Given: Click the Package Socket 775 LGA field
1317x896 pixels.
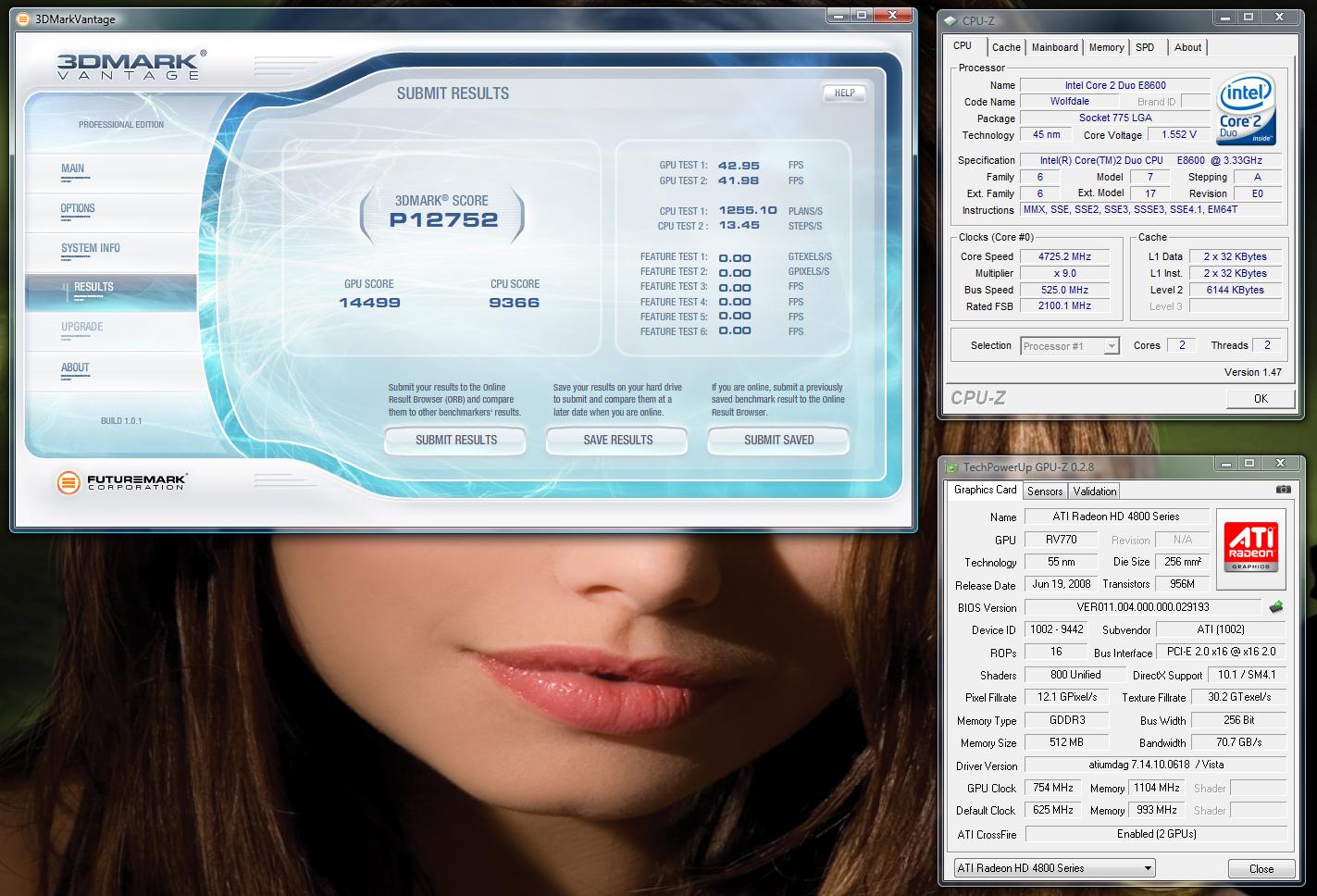Looking at the screenshot, I should pos(1114,118).
